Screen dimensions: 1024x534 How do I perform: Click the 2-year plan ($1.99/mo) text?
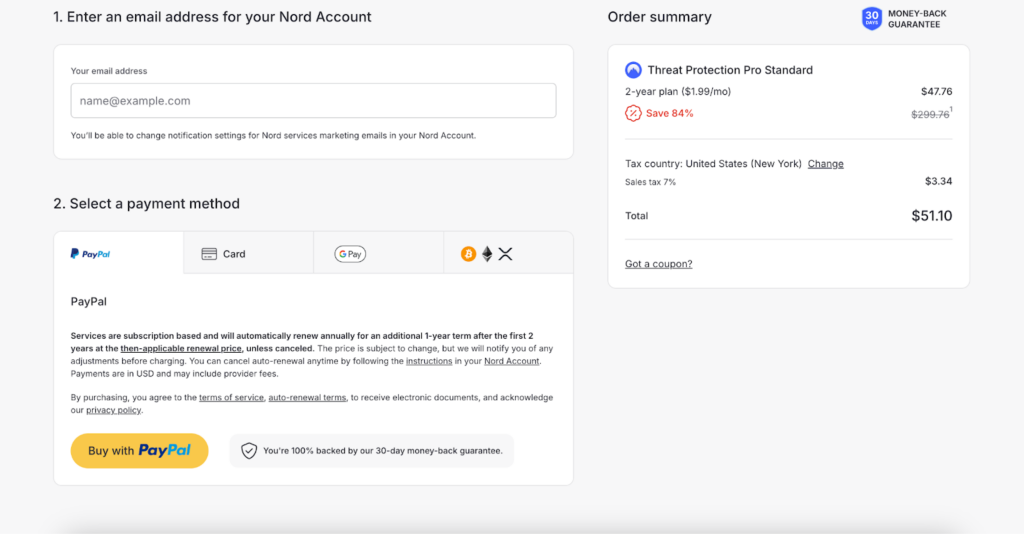[x=678, y=91]
